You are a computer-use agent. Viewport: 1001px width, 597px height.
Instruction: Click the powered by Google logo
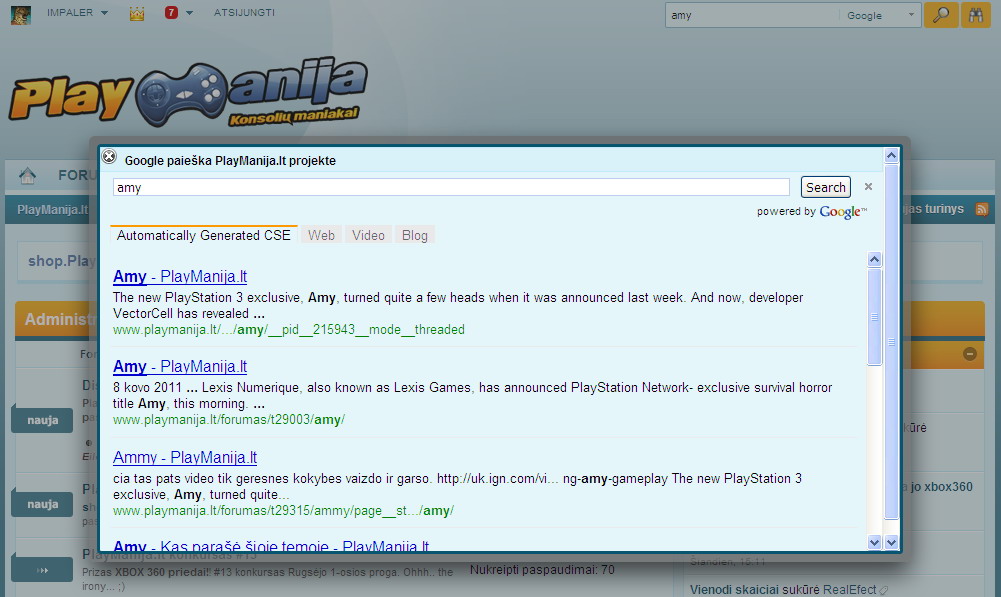click(x=843, y=211)
